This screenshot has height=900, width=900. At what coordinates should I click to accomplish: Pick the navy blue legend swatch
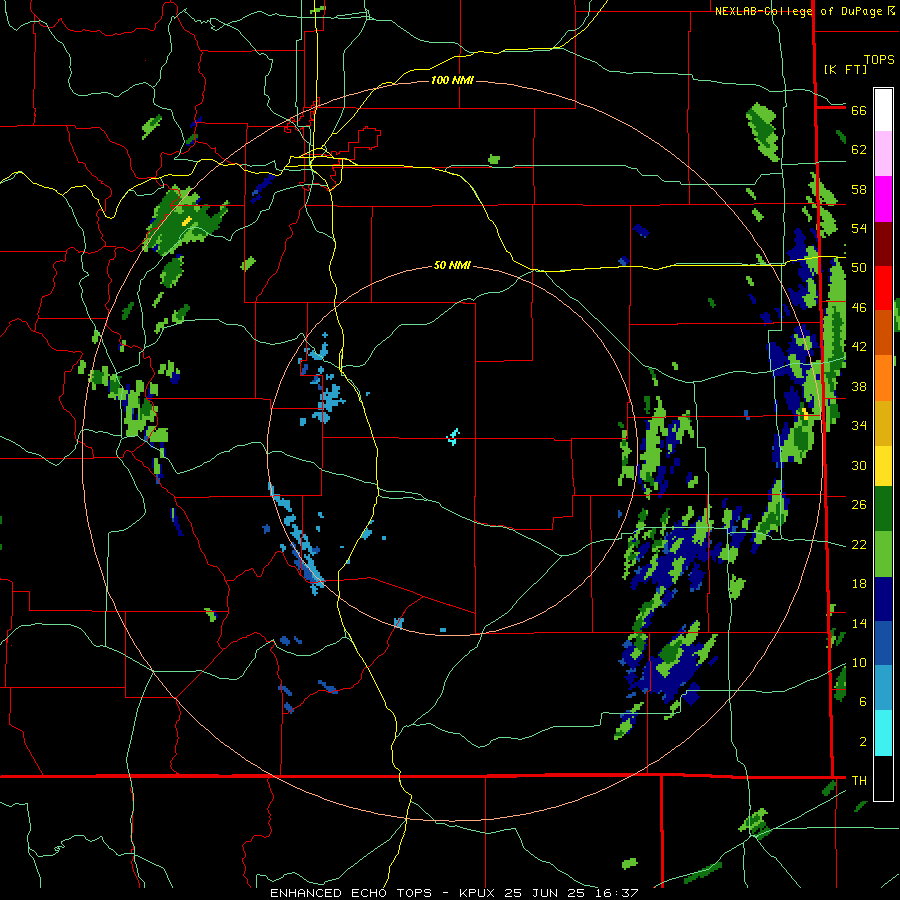click(883, 599)
